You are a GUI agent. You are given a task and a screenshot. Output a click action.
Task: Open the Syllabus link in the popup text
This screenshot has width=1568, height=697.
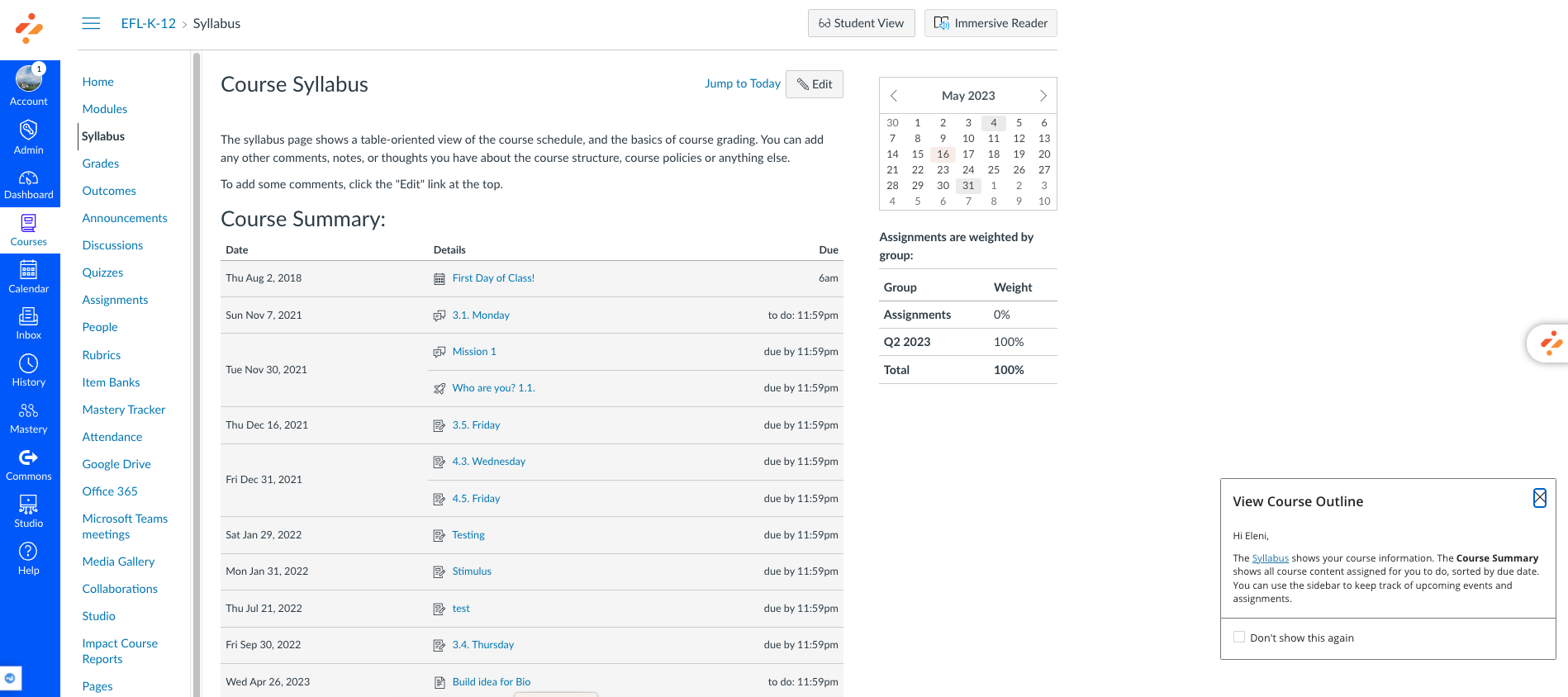pos(1270,558)
